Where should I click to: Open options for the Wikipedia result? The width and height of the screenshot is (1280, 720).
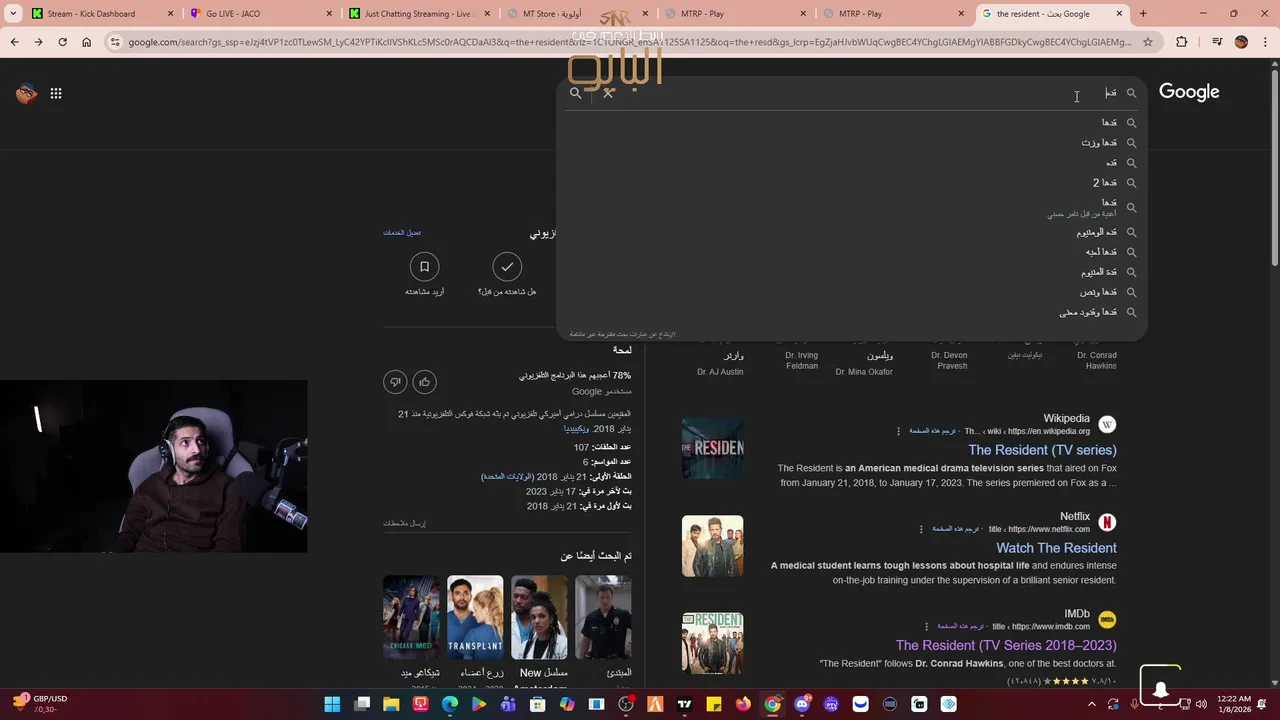tap(898, 431)
